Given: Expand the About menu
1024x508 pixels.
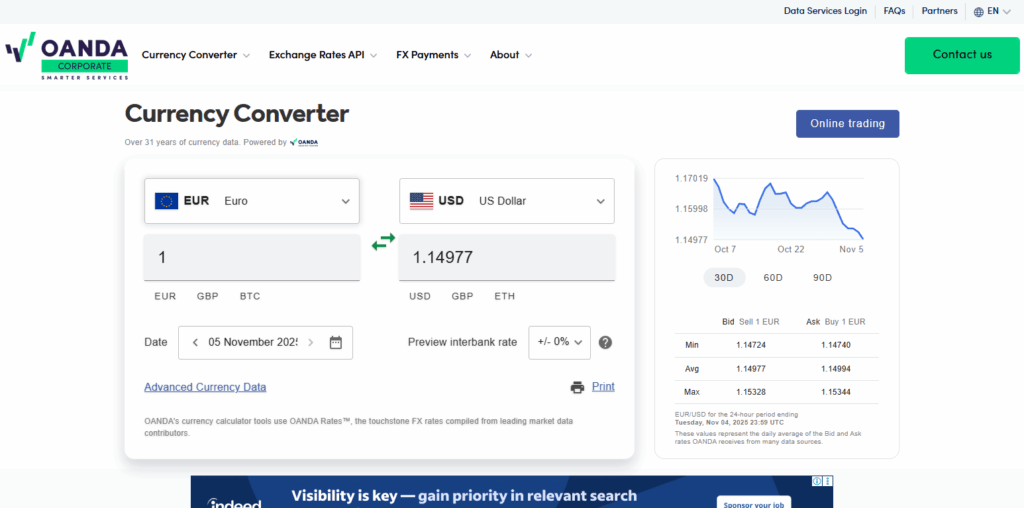Looking at the screenshot, I should click(511, 55).
